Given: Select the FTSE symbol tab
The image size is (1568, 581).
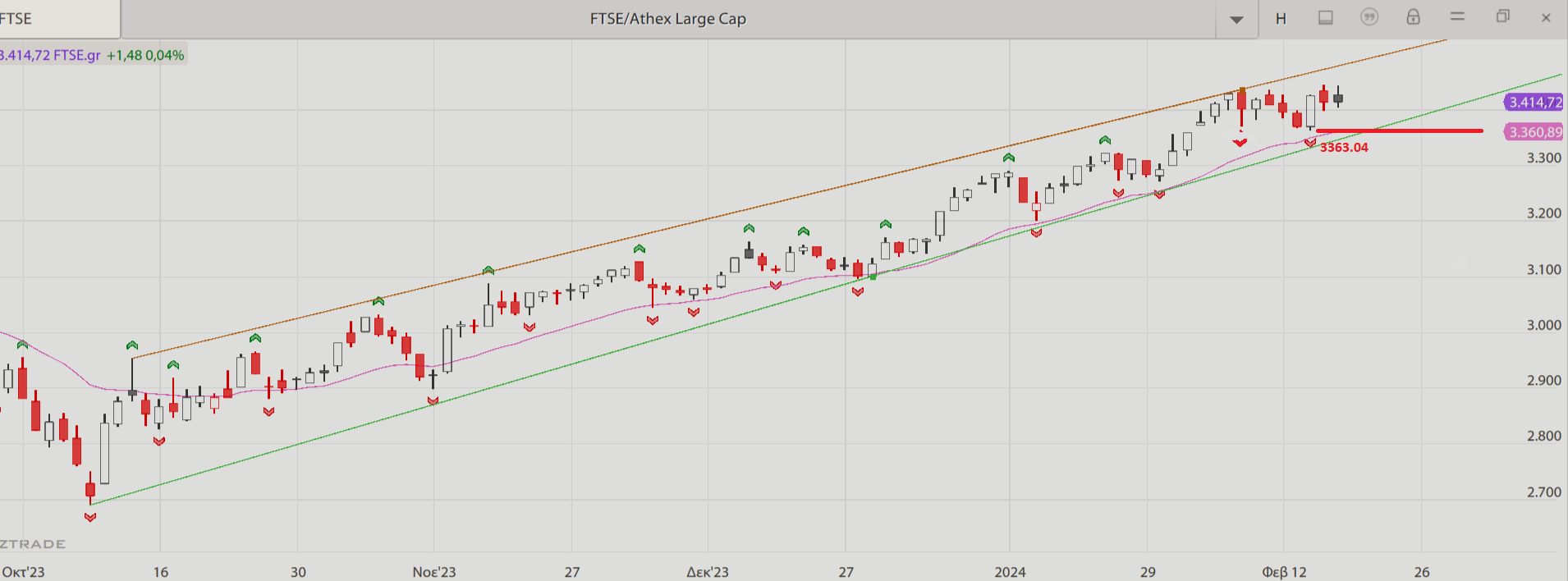Looking at the screenshot, I should click(x=60, y=19).
